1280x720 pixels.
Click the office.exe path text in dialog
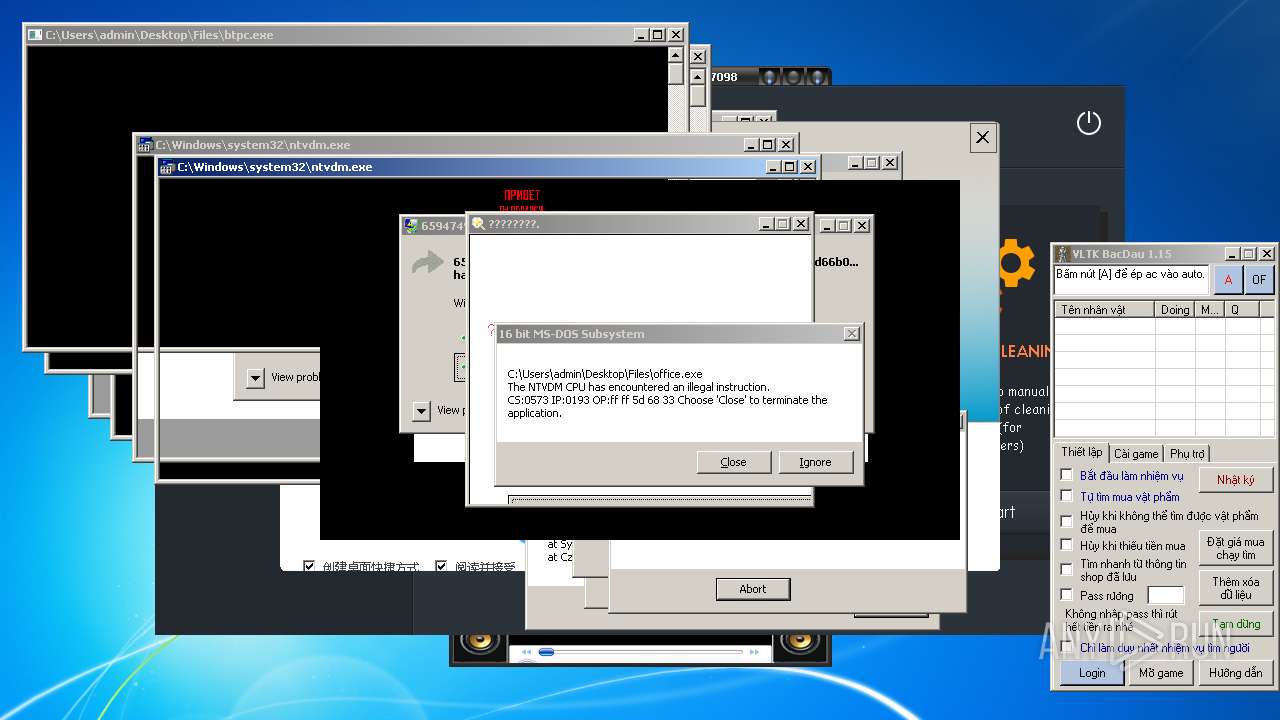(605, 374)
